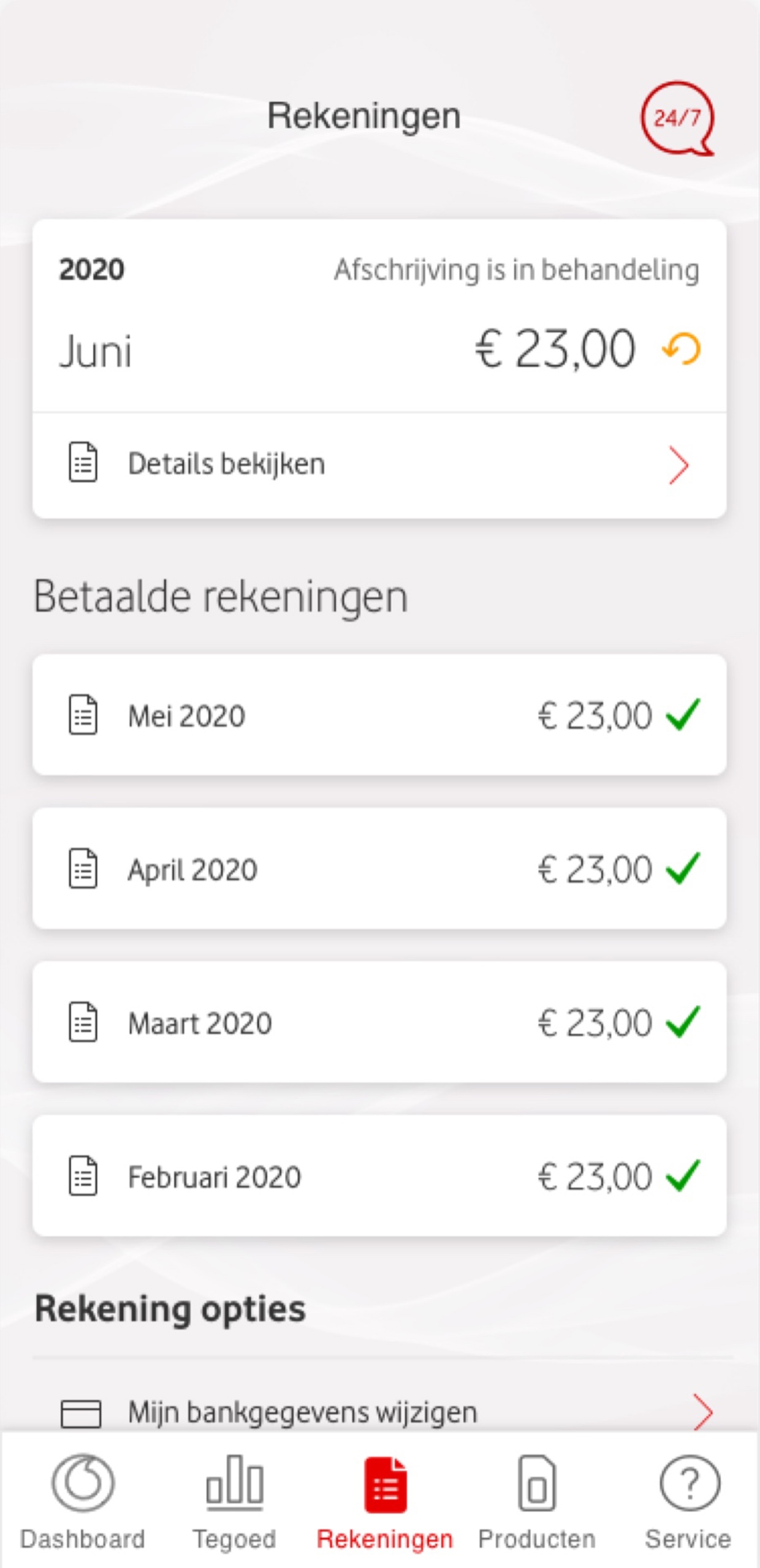Tap the April 2020 invoice document icon
This screenshot has width=760, height=1568.
[x=83, y=869]
